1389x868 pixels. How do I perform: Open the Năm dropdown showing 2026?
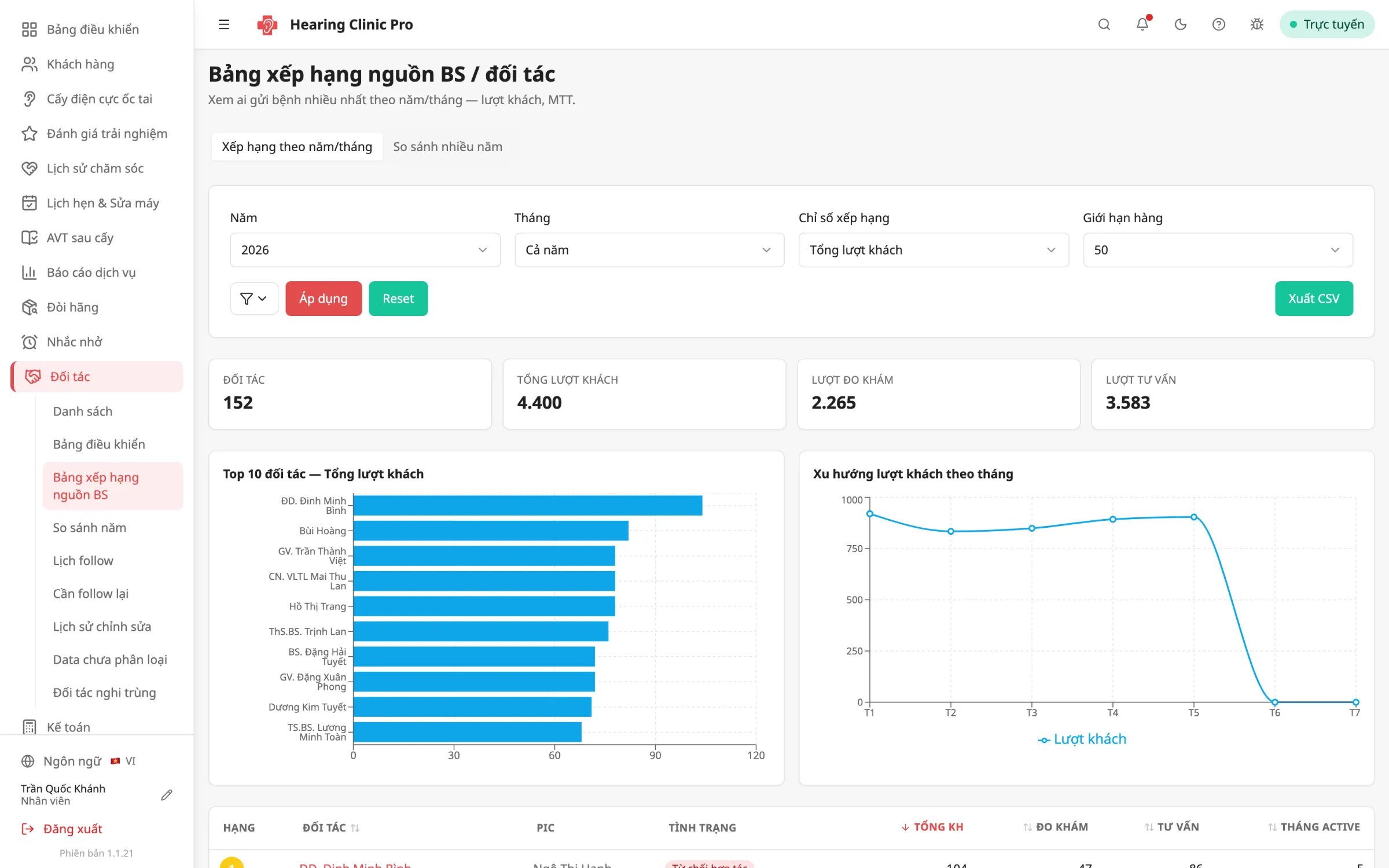coord(365,250)
